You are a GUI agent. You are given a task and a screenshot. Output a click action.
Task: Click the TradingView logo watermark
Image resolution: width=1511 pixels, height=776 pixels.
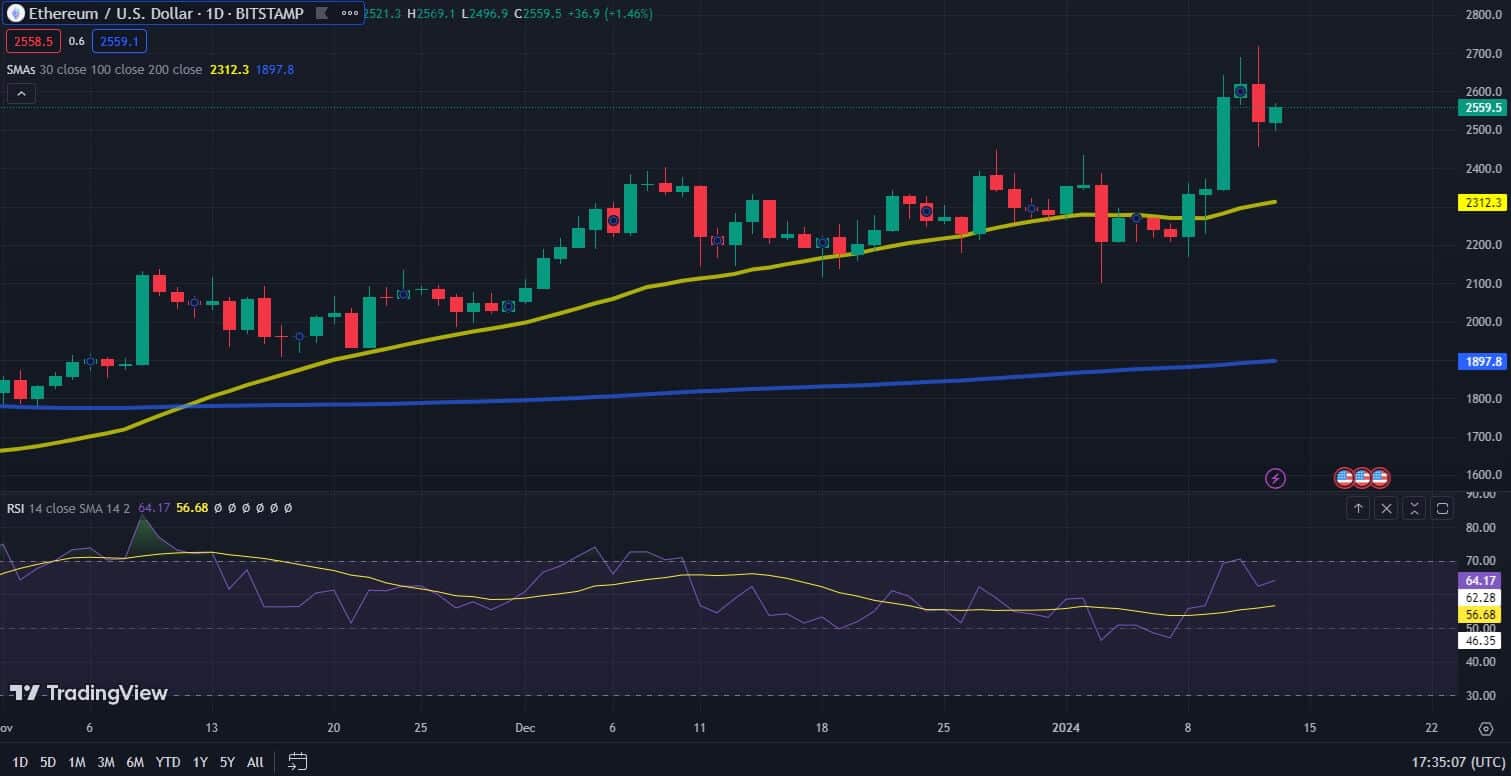pos(90,693)
